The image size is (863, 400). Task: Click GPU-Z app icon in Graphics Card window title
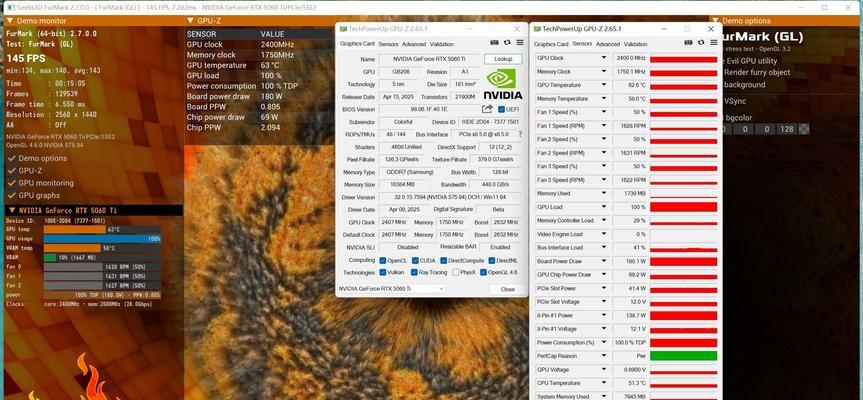pos(343,29)
